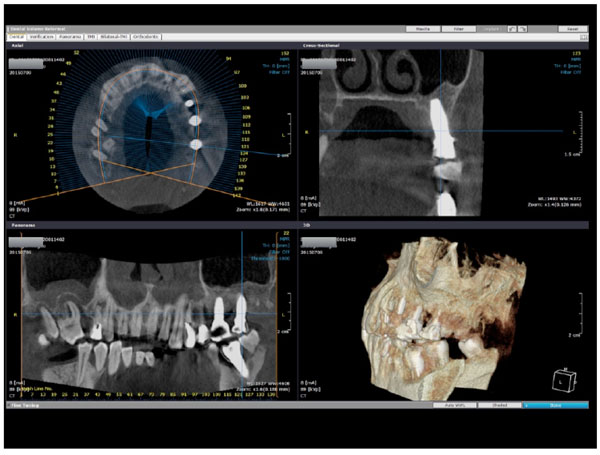The height and width of the screenshot is (455, 600).
Task: Click the Shaded button
Action: [499, 405]
